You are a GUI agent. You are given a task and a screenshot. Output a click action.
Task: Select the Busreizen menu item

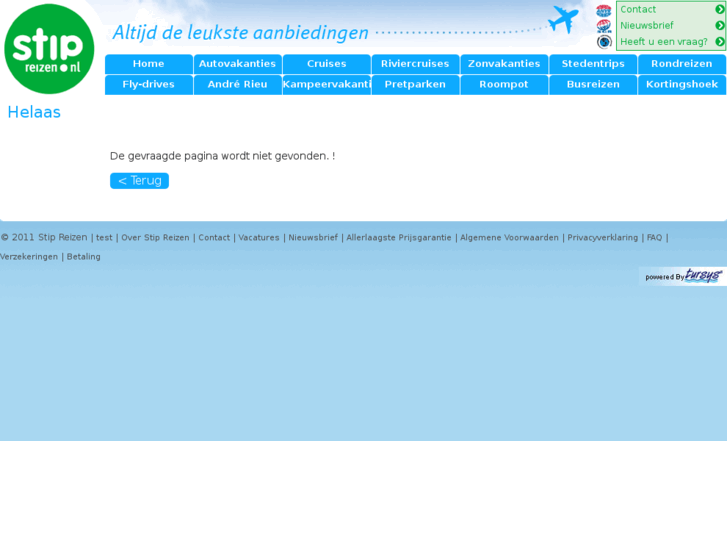[593, 84]
